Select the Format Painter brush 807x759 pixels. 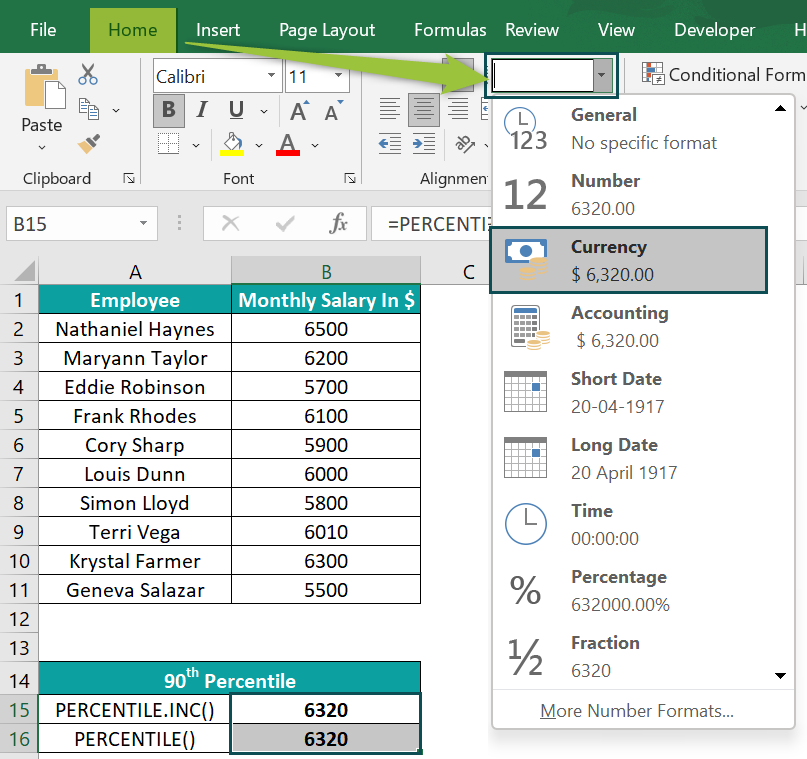(x=89, y=144)
